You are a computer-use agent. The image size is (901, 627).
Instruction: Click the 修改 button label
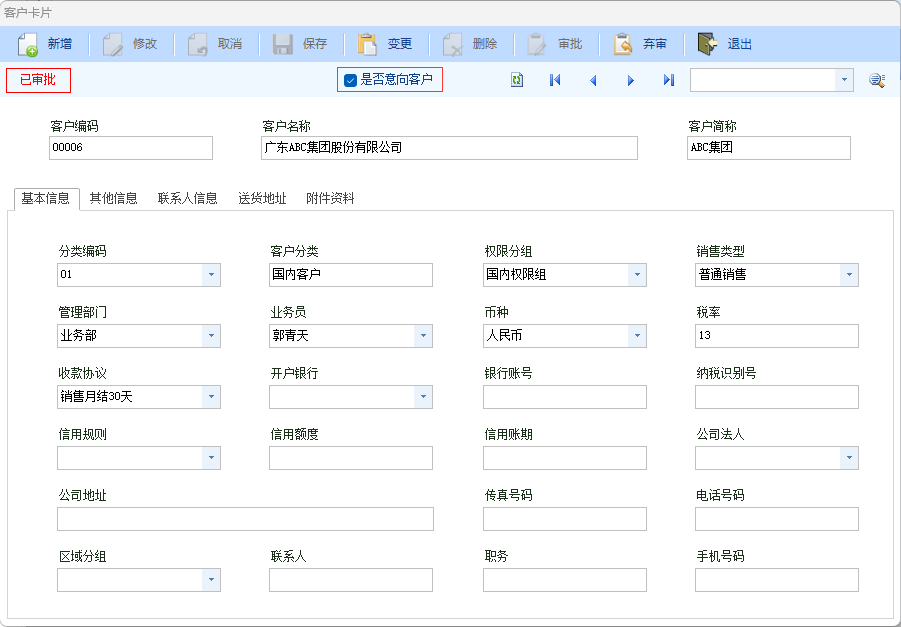[145, 44]
